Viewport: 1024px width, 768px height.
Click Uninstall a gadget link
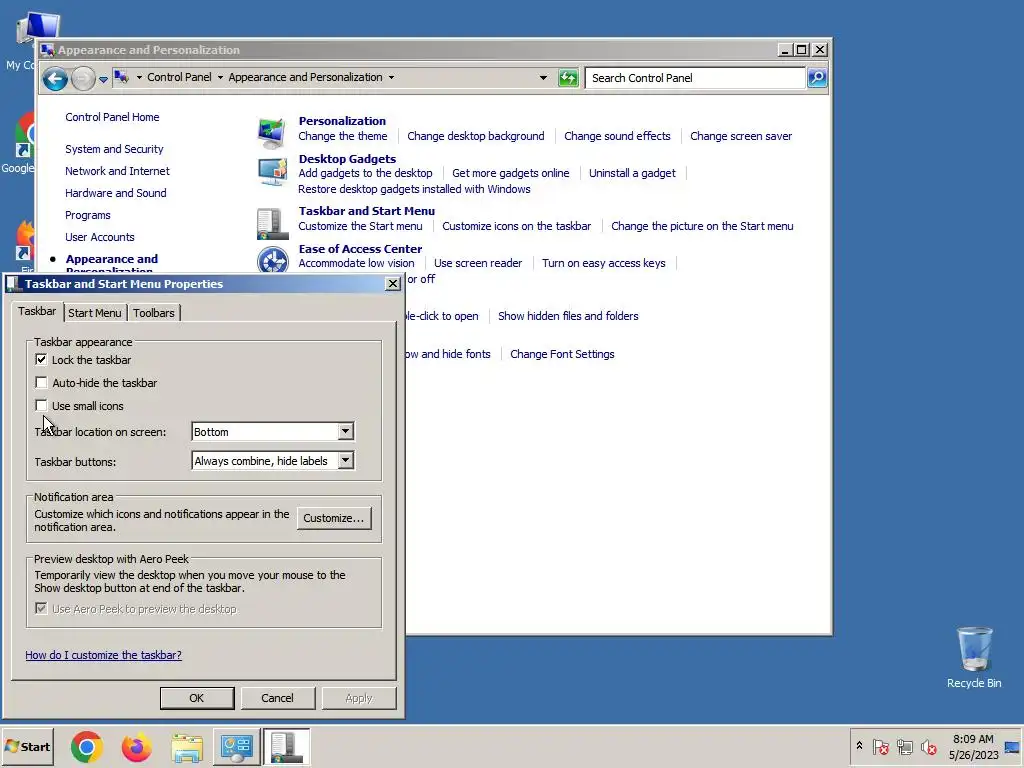click(x=632, y=173)
